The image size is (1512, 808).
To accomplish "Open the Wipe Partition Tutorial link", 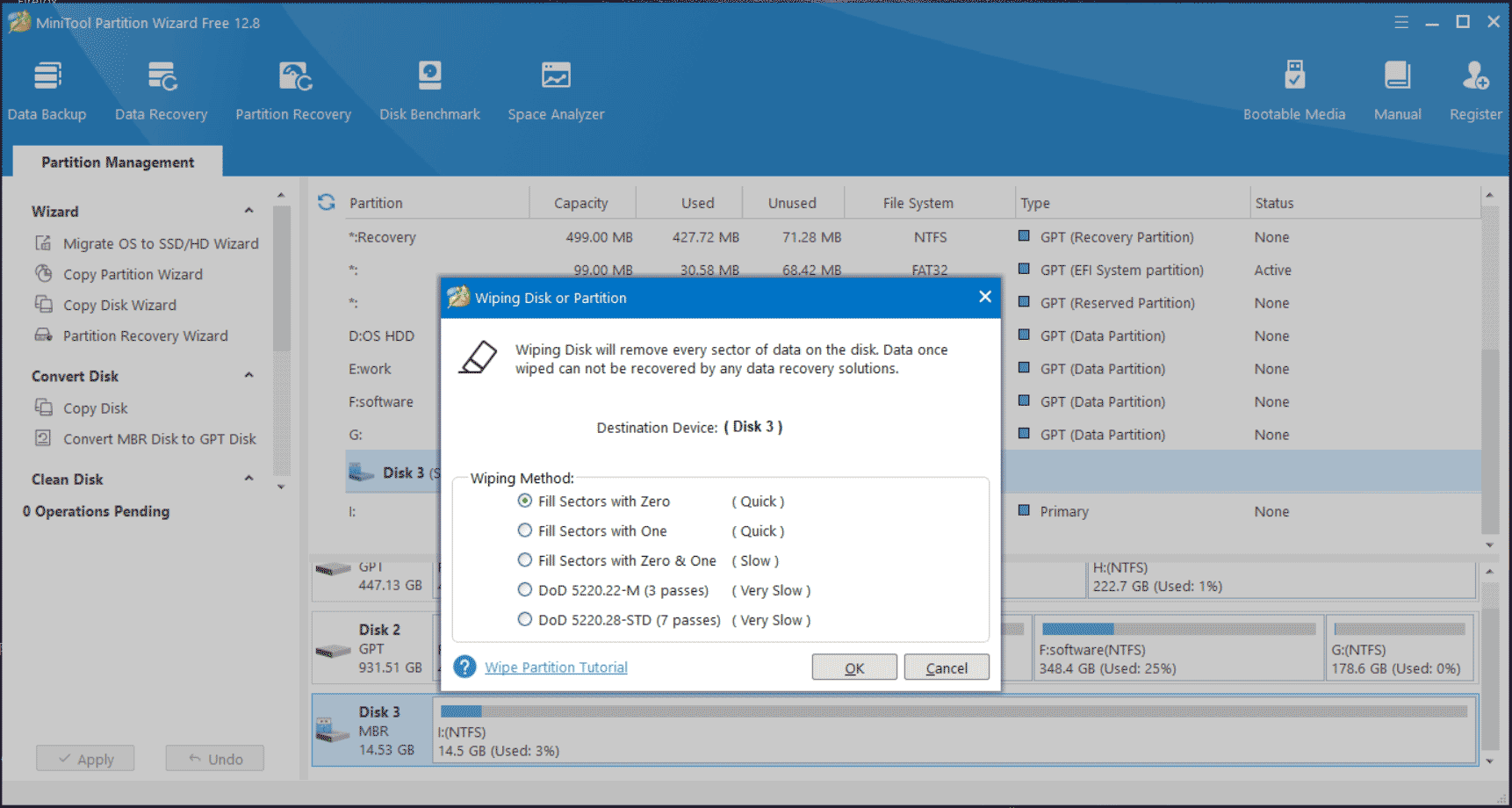I will pos(556,667).
